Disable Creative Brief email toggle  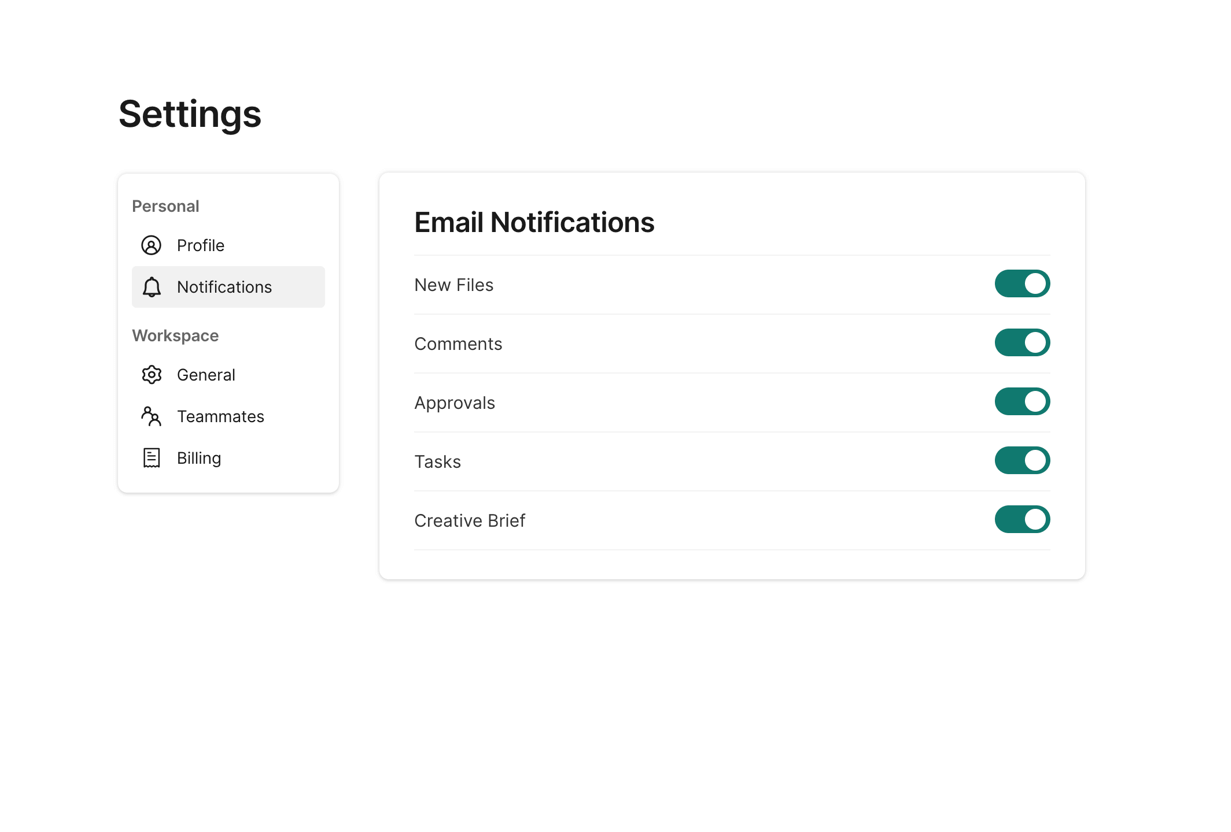pos(1022,520)
